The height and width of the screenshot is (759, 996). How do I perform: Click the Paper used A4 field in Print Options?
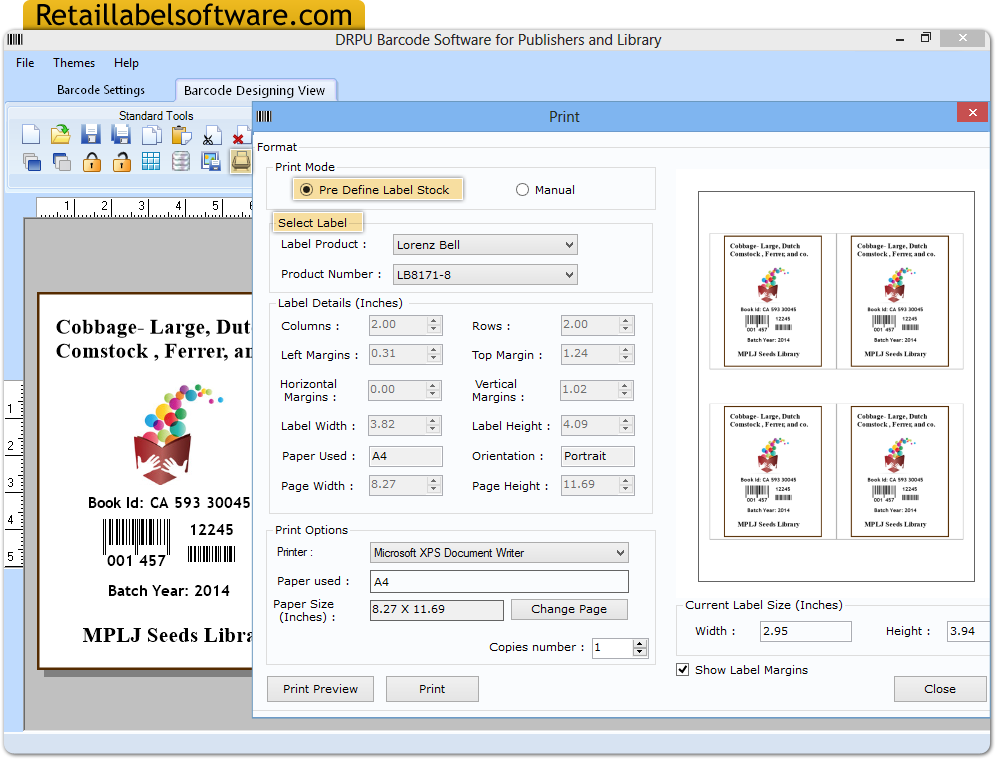(x=499, y=582)
